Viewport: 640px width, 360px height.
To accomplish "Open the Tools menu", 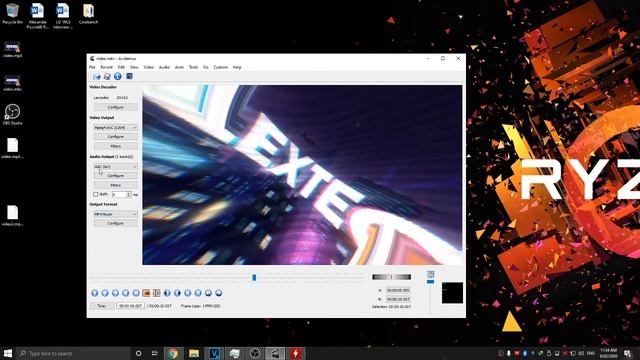I will point(193,67).
